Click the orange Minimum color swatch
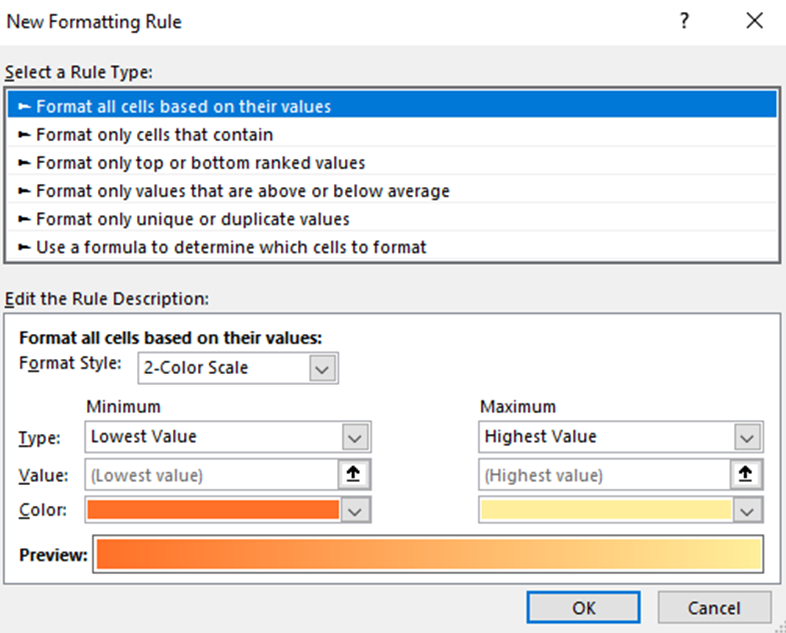786x633 pixels. [213, 510]
